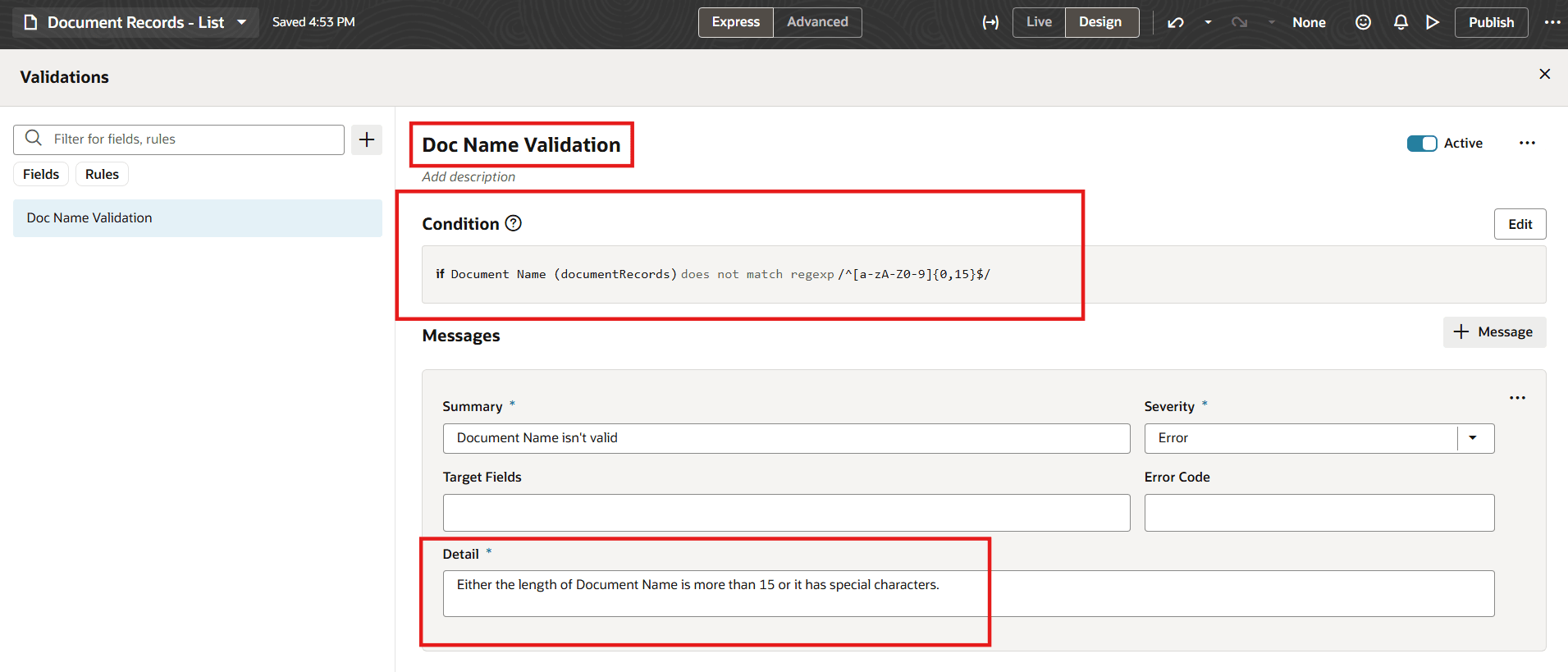Toggle the Active switch off
Screen dimensions: 1568x672
[1422, 144]
